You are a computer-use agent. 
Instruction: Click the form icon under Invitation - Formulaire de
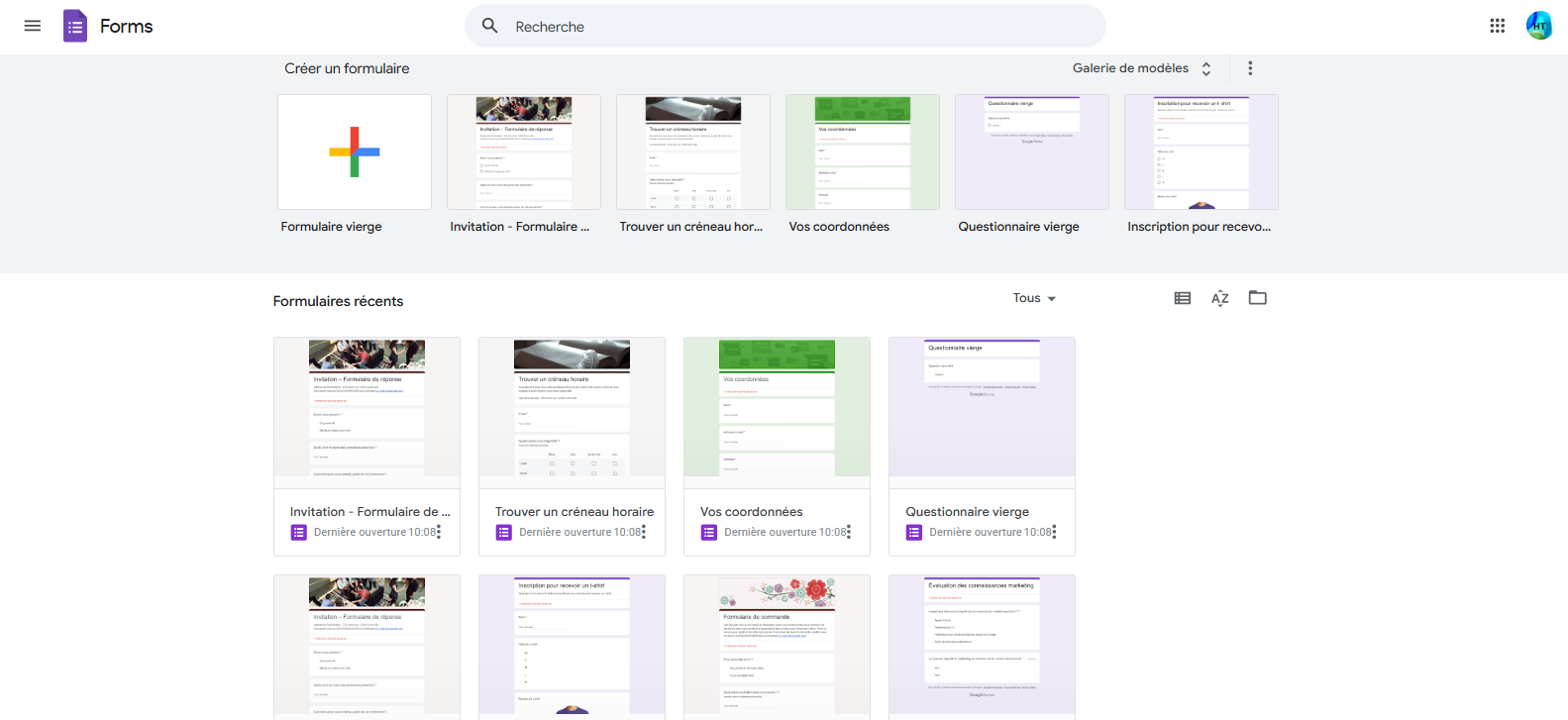[x=298, y=533]
